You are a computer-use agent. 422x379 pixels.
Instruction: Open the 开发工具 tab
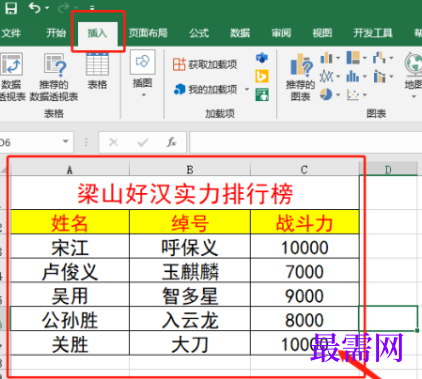373,33
